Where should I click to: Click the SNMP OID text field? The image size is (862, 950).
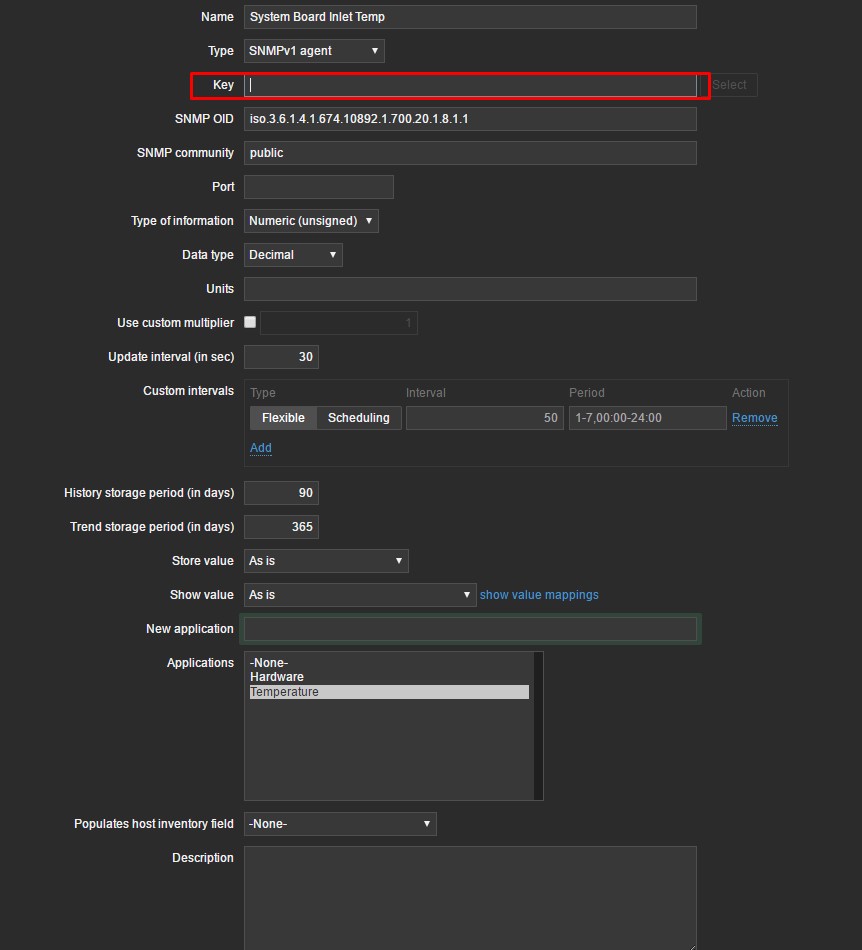coord(470,119)
